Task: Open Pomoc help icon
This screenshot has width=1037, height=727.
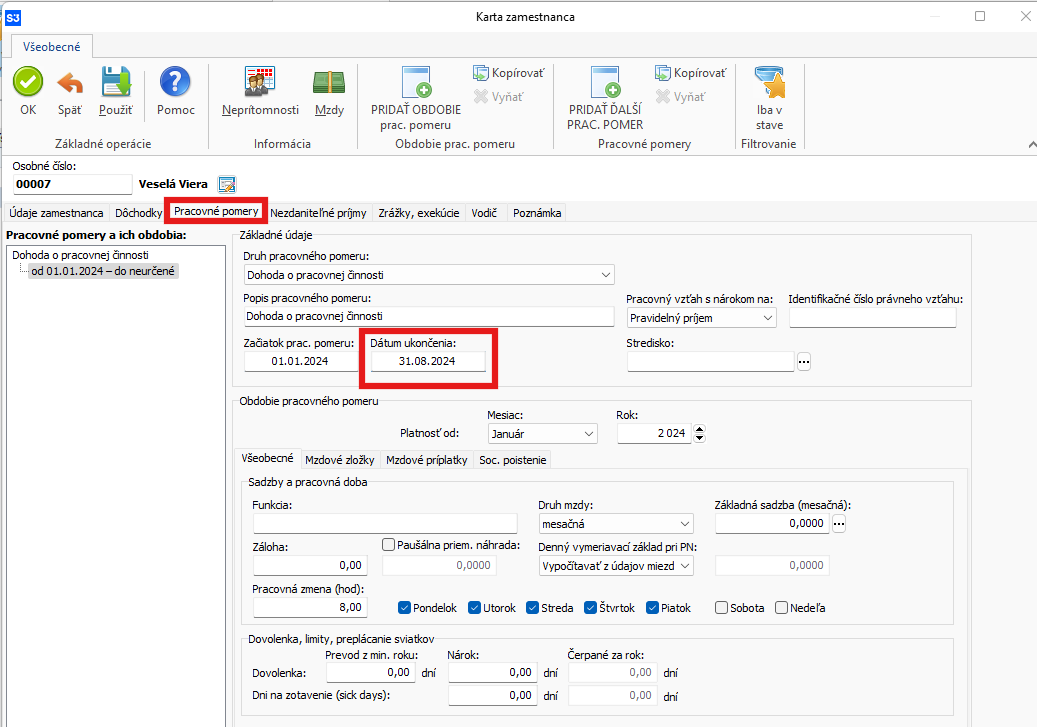Action: coord(176,82)
